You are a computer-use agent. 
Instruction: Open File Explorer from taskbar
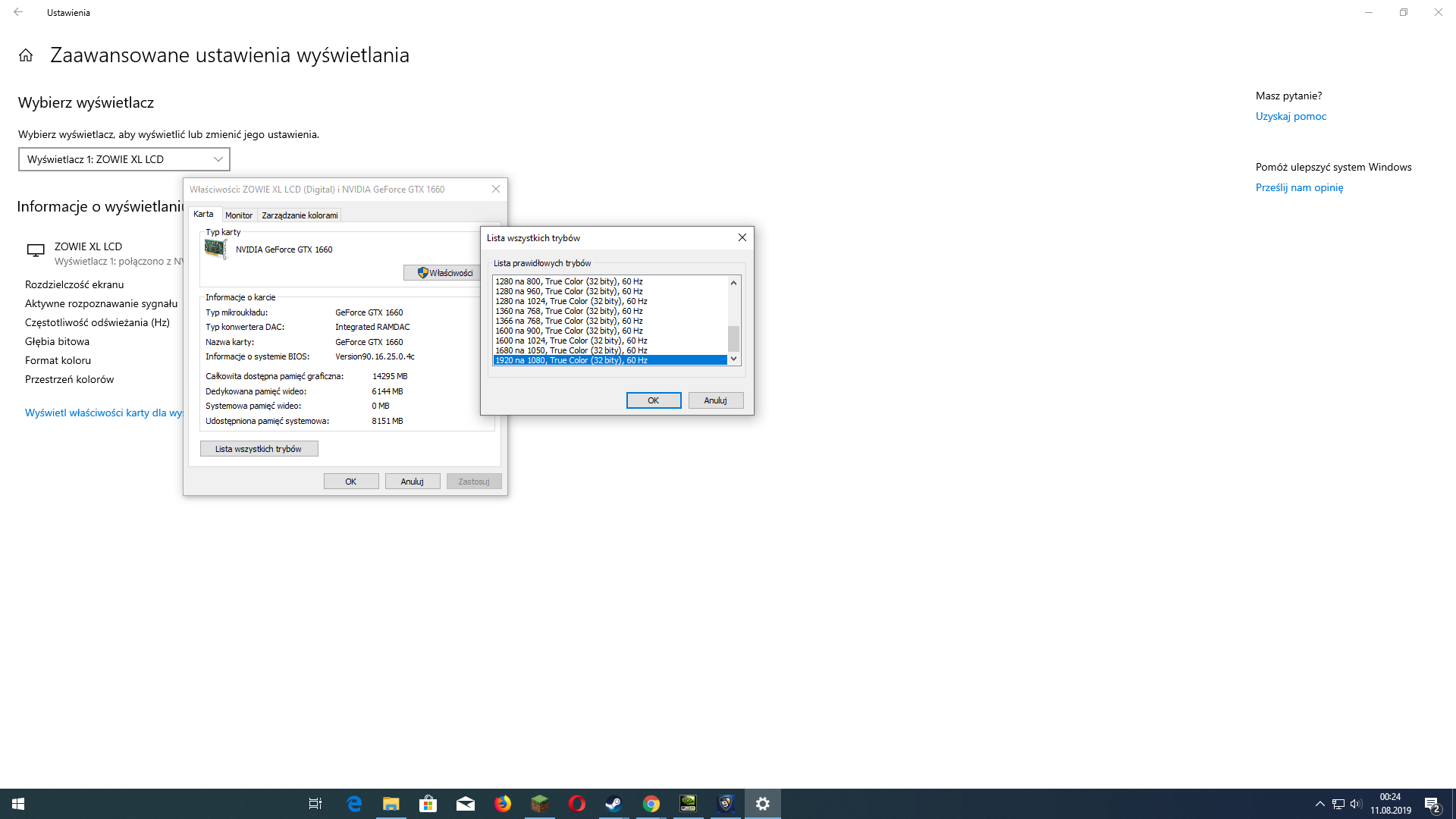click(391, 804)
